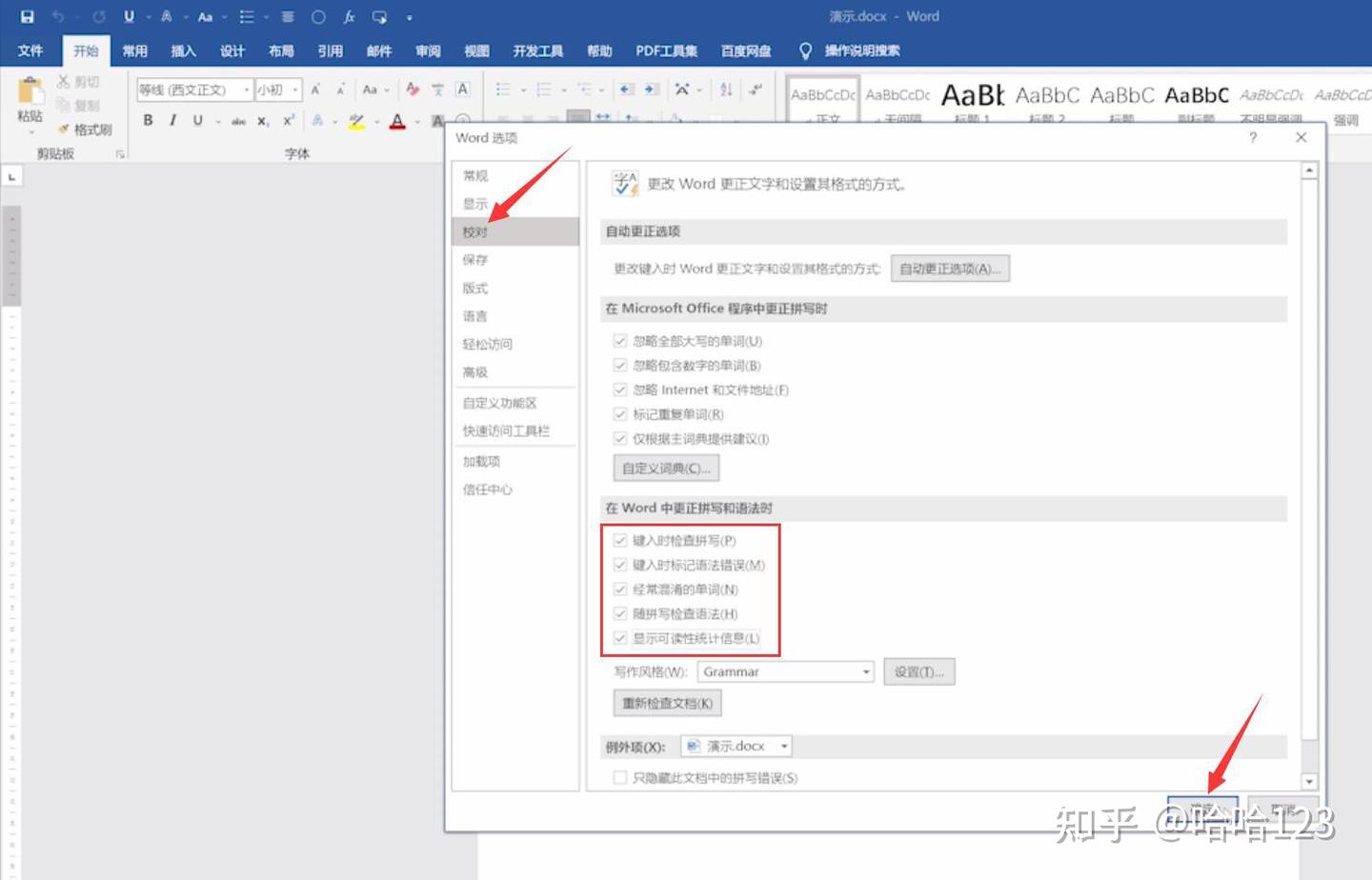Click the grow font size icon

[315, 90]
